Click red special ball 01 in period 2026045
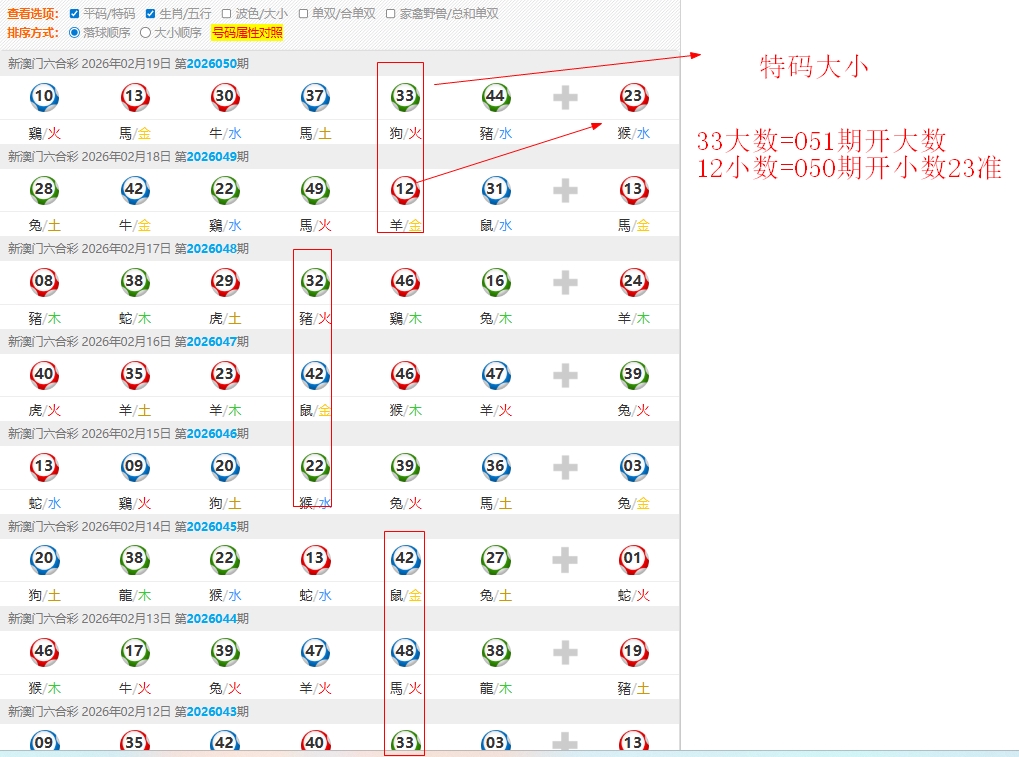The width and height of the screenshot is (1019, 757). click(633, 559)
